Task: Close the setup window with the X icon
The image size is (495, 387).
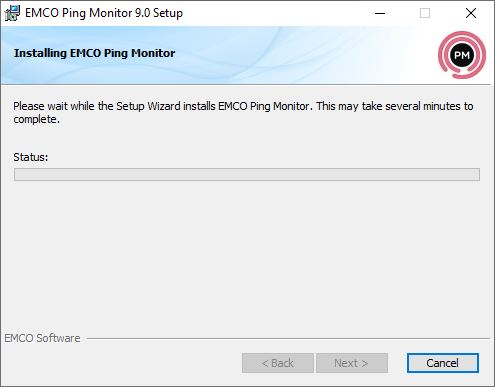Action: (x=471, y=13)
